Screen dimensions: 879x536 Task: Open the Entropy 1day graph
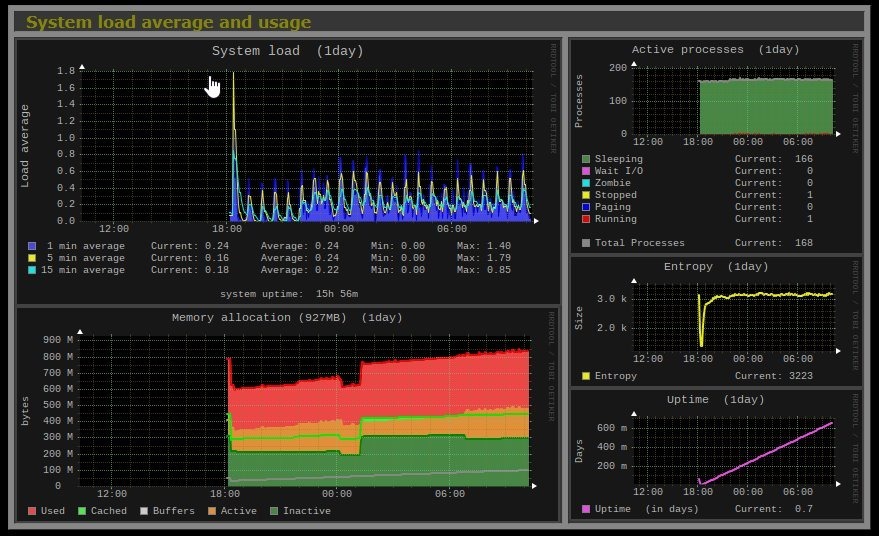pyautogui.click(x=735, y=315)
